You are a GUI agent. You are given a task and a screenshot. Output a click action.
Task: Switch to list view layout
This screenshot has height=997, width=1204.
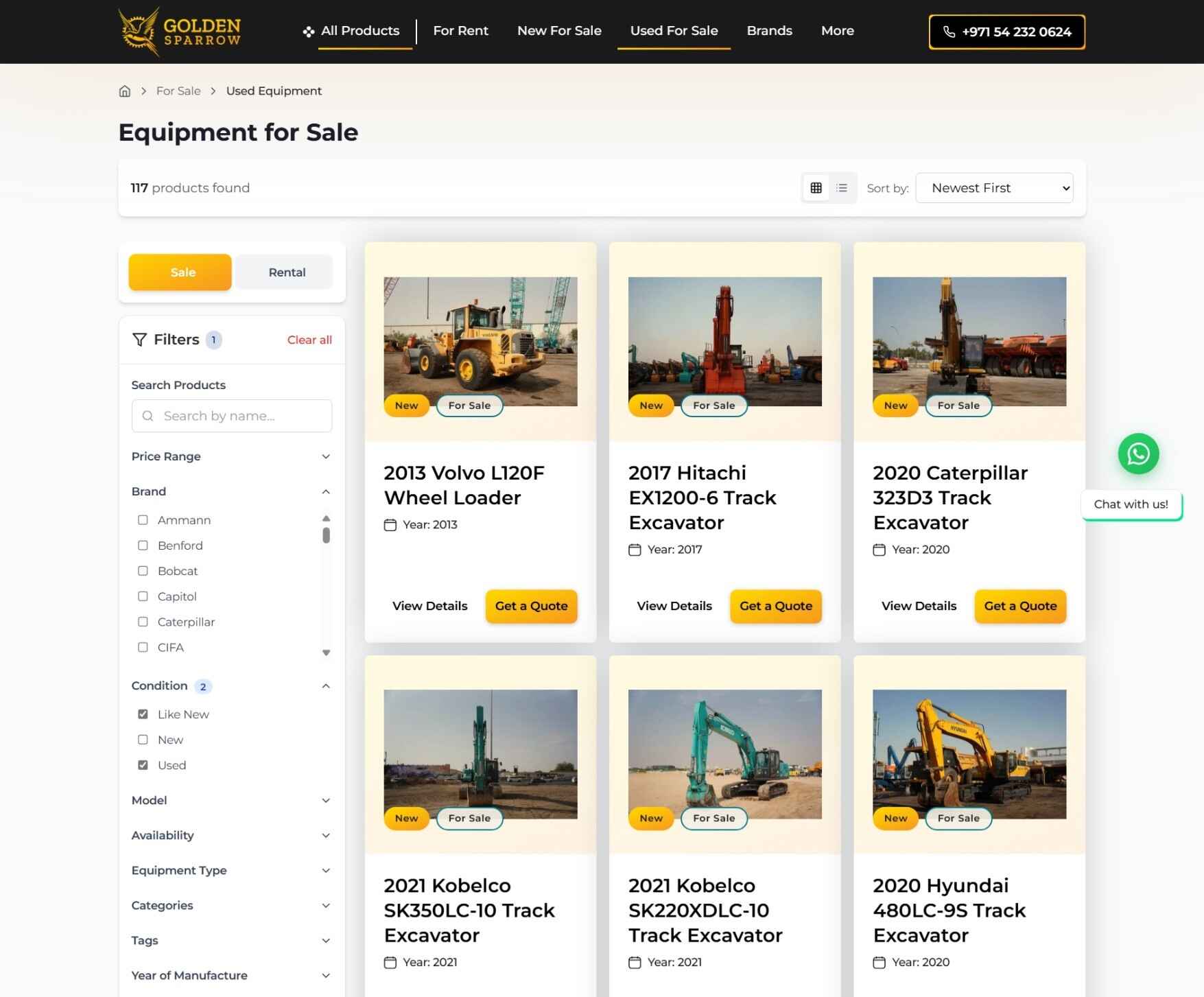click(x=842, y=188)
